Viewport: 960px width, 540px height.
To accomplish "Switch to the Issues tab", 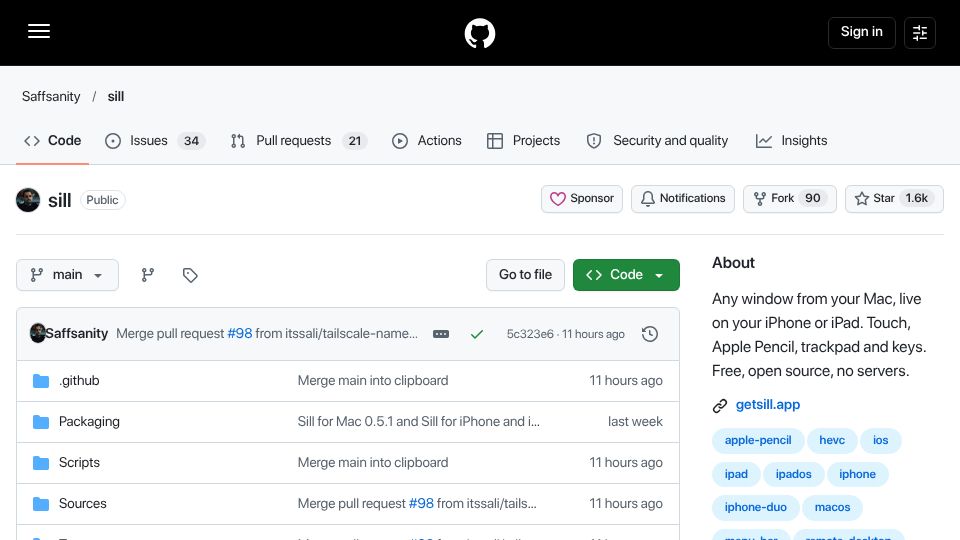I will click(x=155, y=141).
